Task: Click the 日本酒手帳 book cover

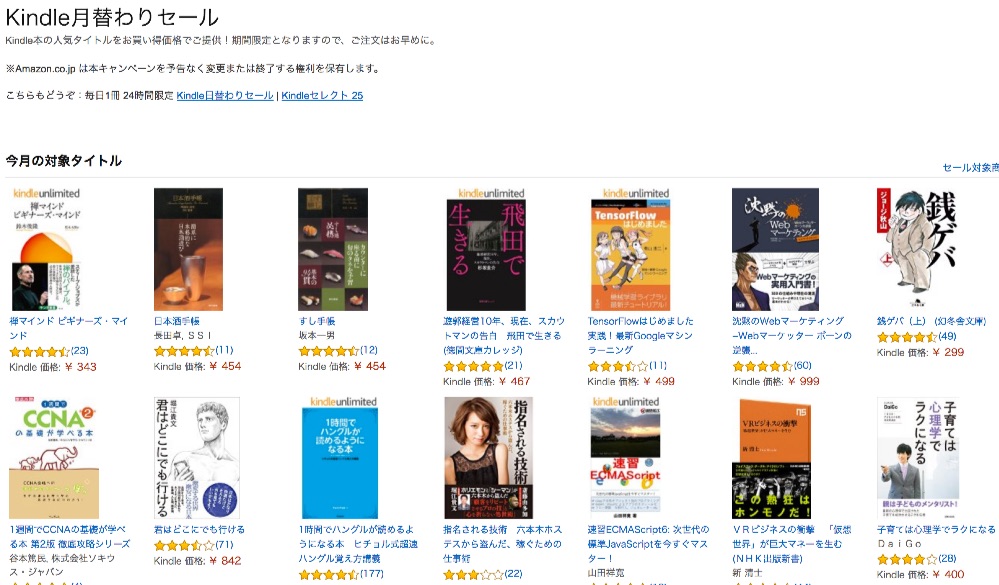Action: (189, 249)
